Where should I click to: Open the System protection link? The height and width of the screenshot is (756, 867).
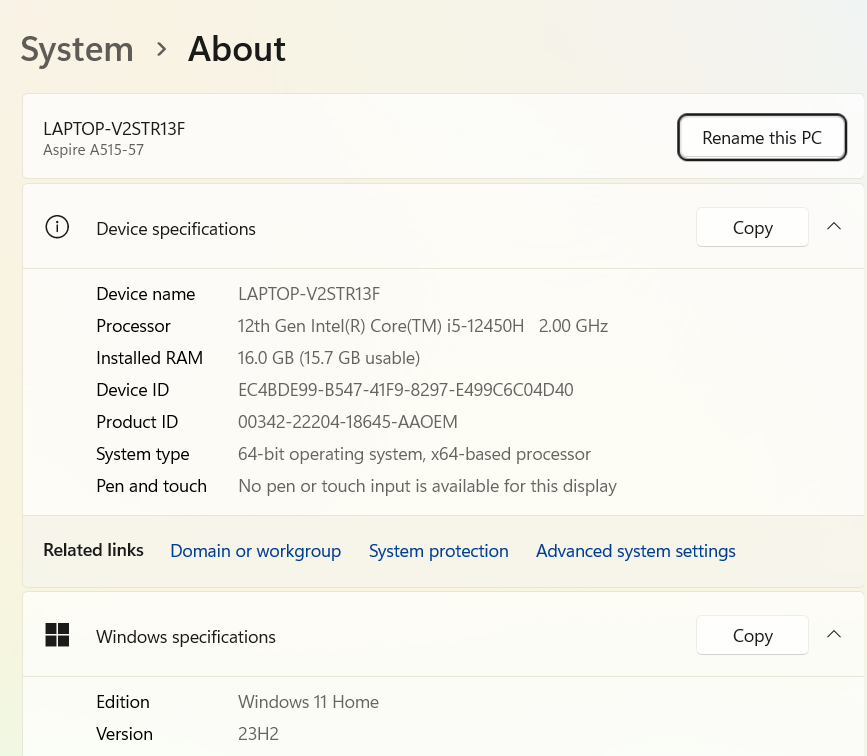coord(438,551)
